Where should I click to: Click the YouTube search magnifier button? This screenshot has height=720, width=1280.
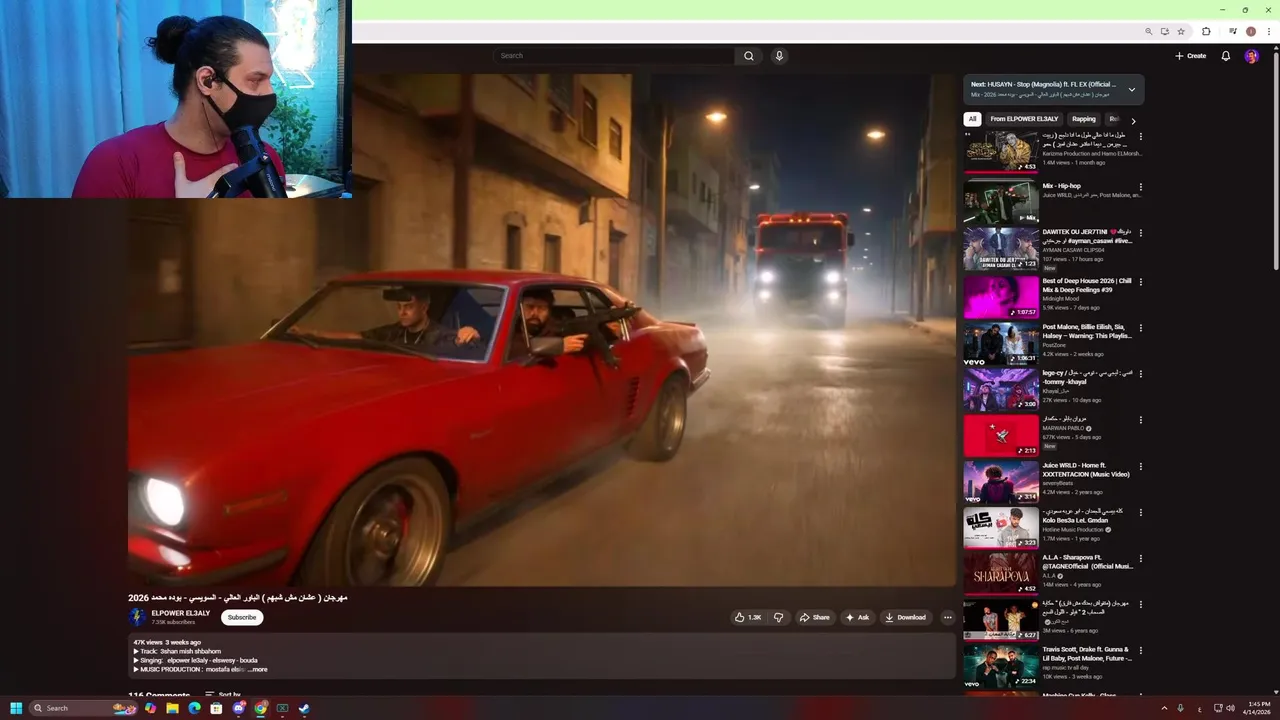[x=748, y=56]
